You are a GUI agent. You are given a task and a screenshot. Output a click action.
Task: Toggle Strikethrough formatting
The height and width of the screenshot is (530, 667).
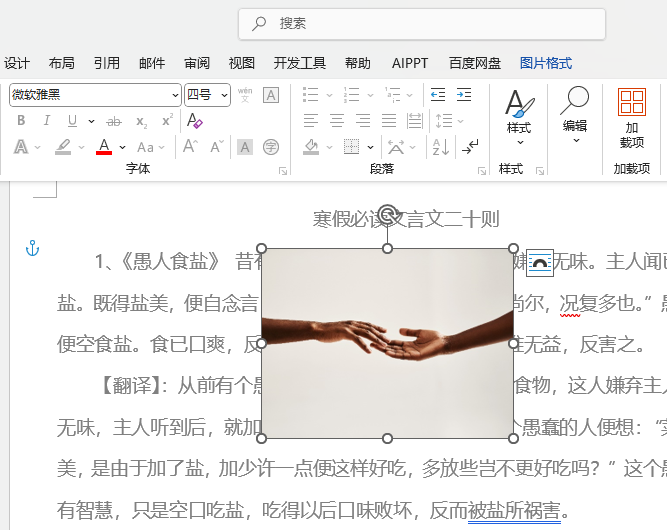click(114, 122)
